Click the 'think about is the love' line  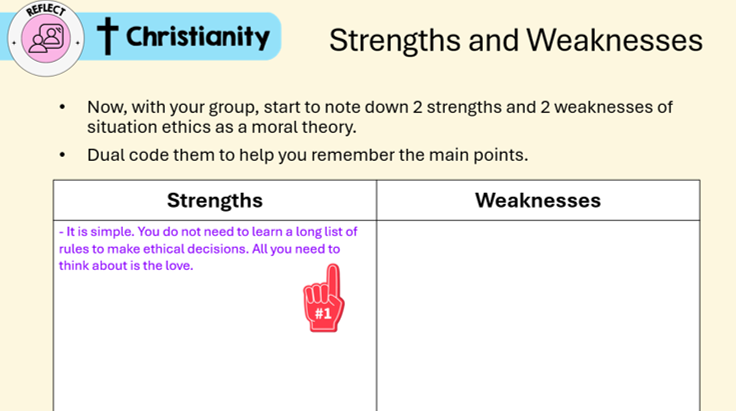(126, 266)
